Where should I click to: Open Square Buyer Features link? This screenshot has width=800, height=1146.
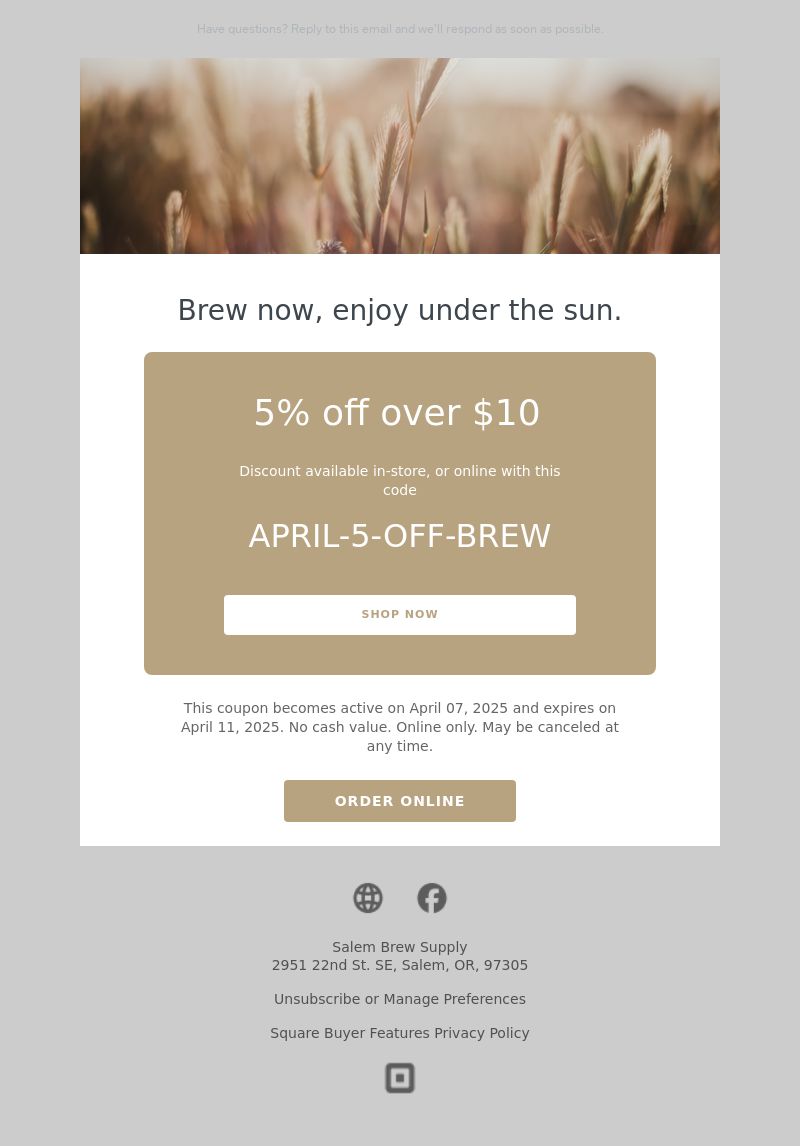[x=350, y=1033]
